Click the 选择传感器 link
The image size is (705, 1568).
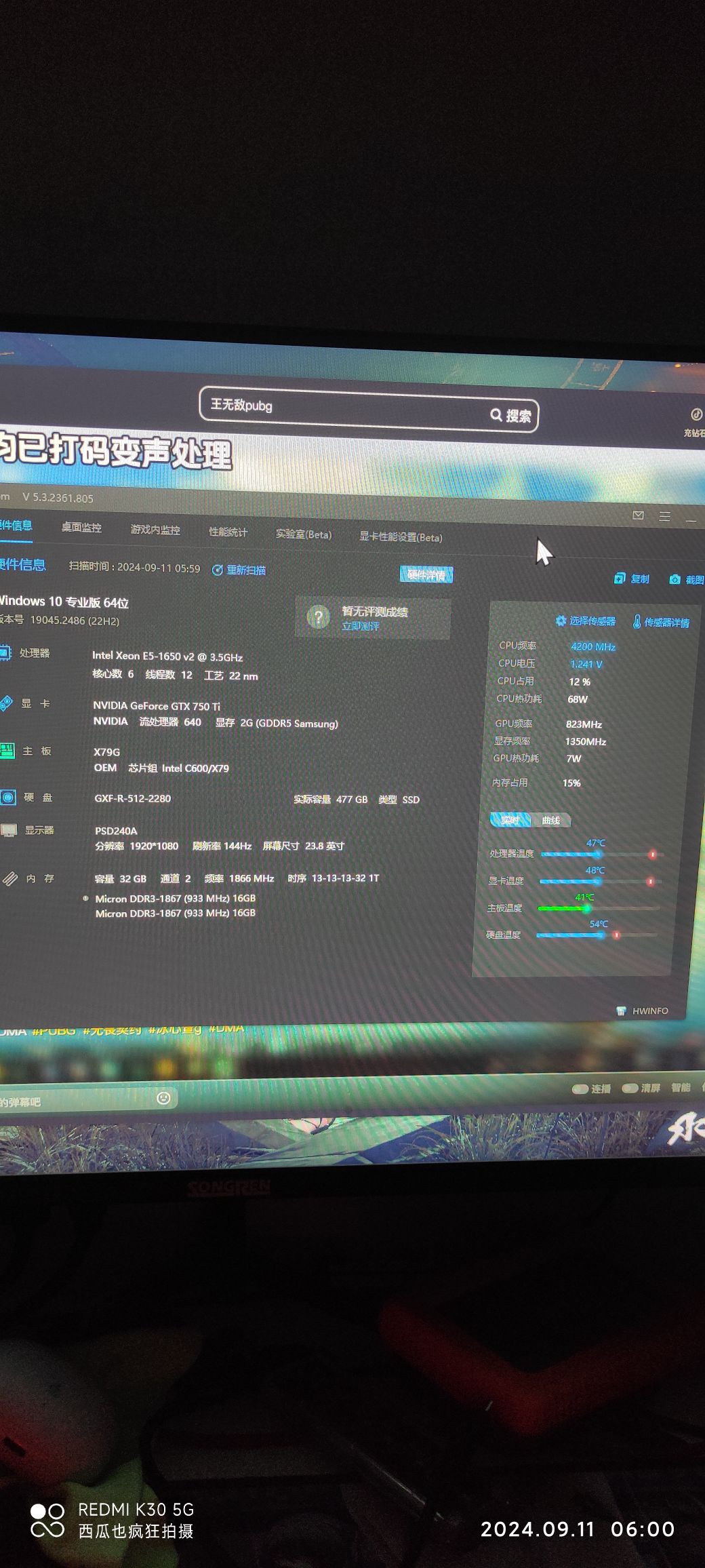coord(592,621)
